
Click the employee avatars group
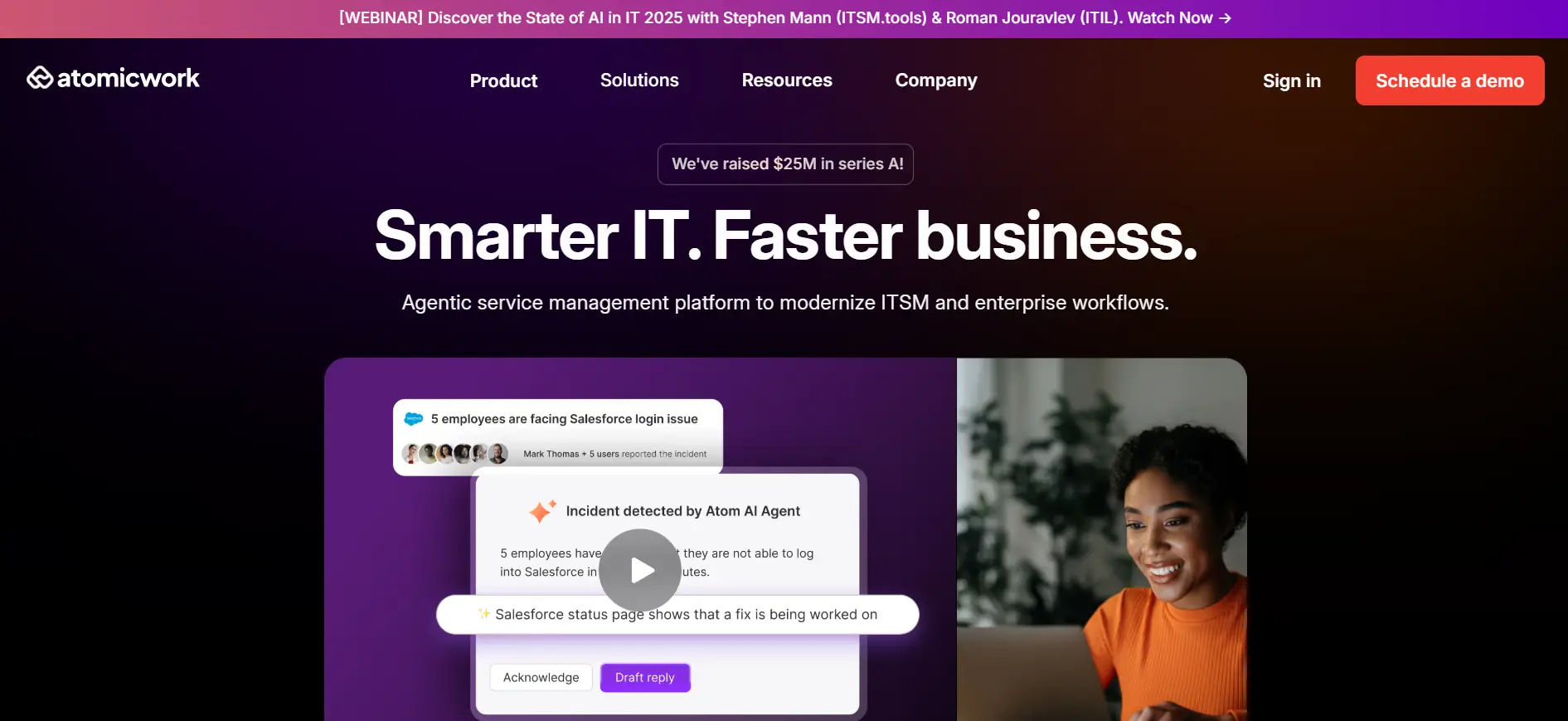coord(454,453)
